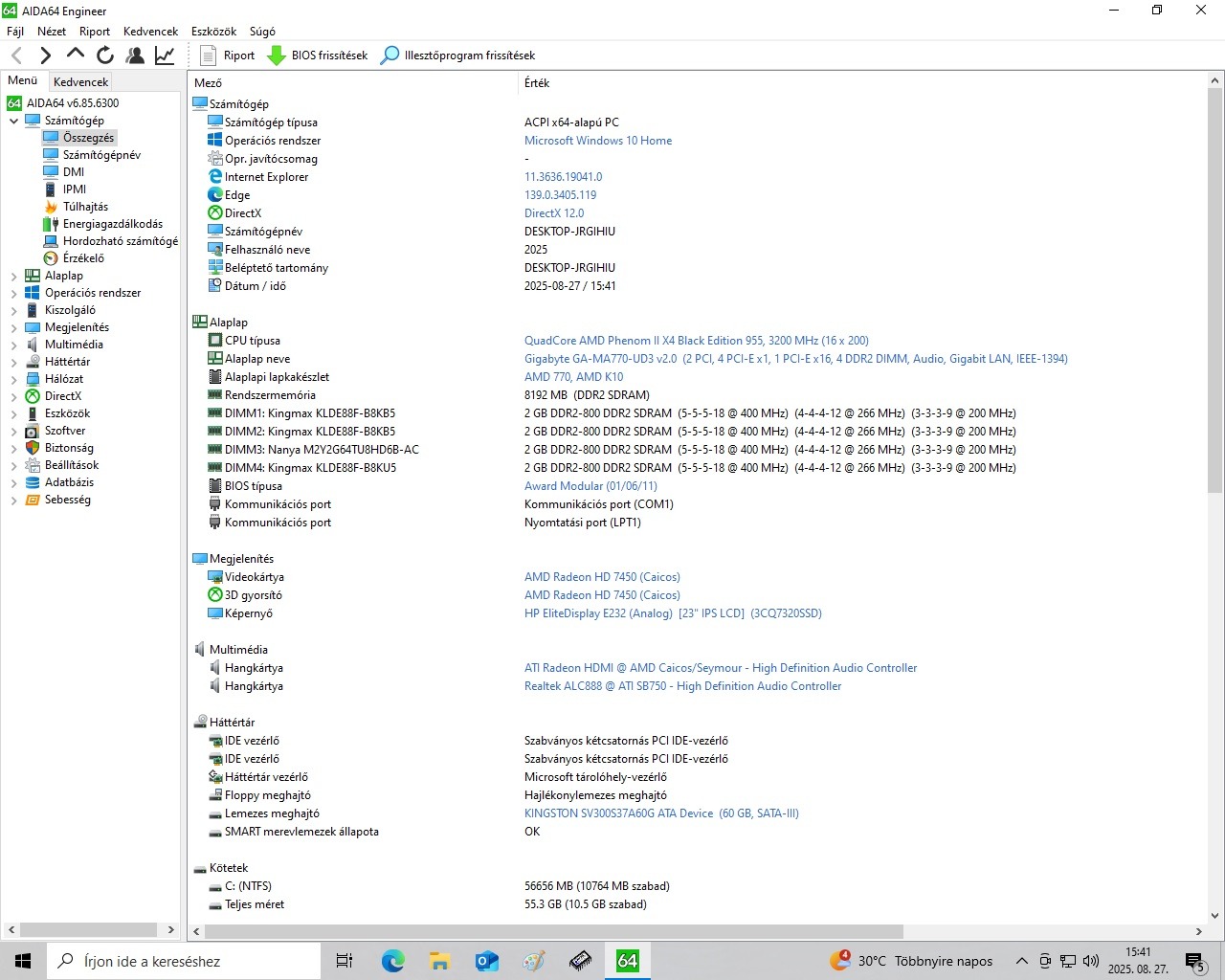The width and height of the screenshot is (1225, 980).
Task: Select the Szoftver tree icon
Action: click(33, 431)
